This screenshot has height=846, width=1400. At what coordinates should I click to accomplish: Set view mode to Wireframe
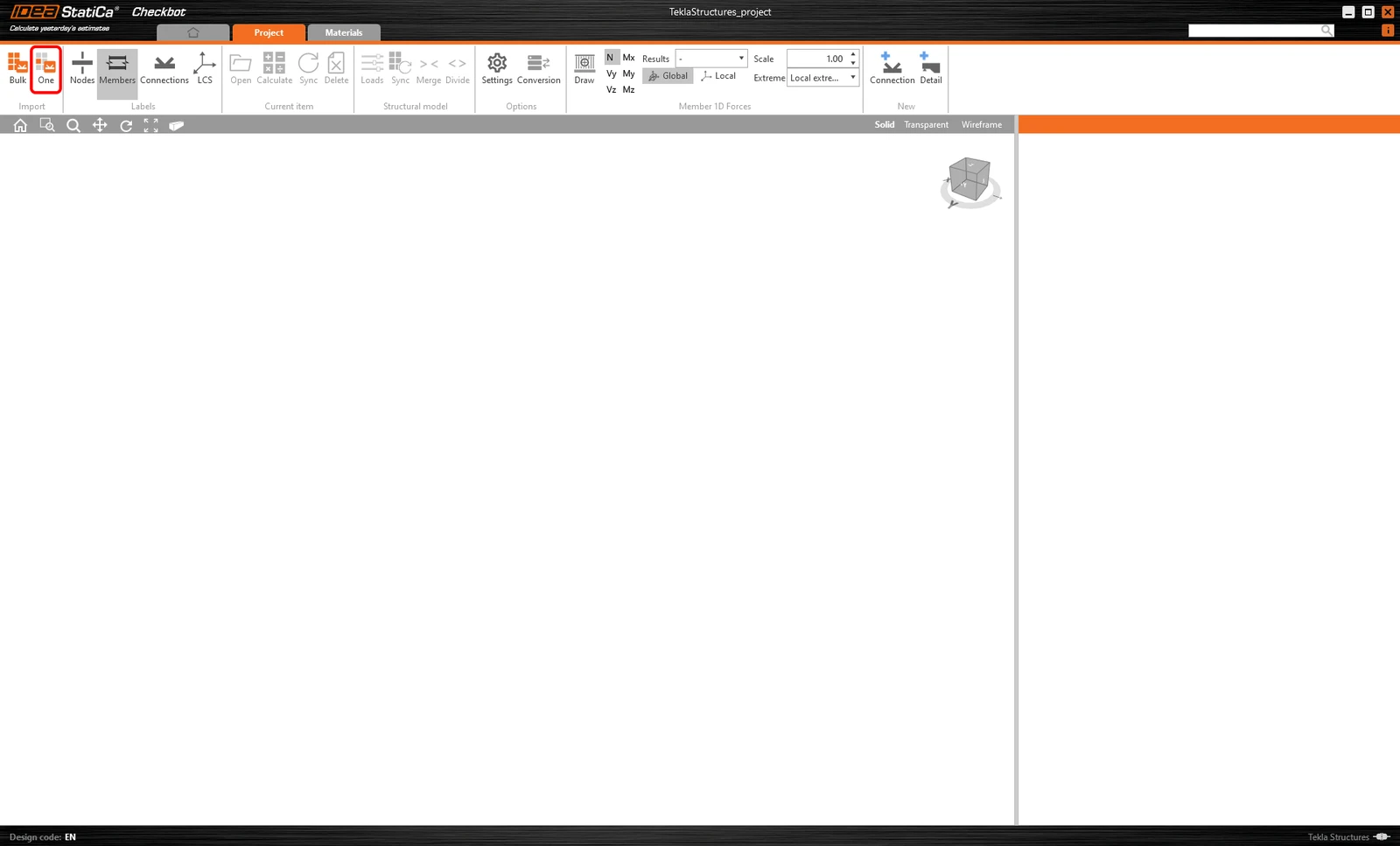(982, 125)
